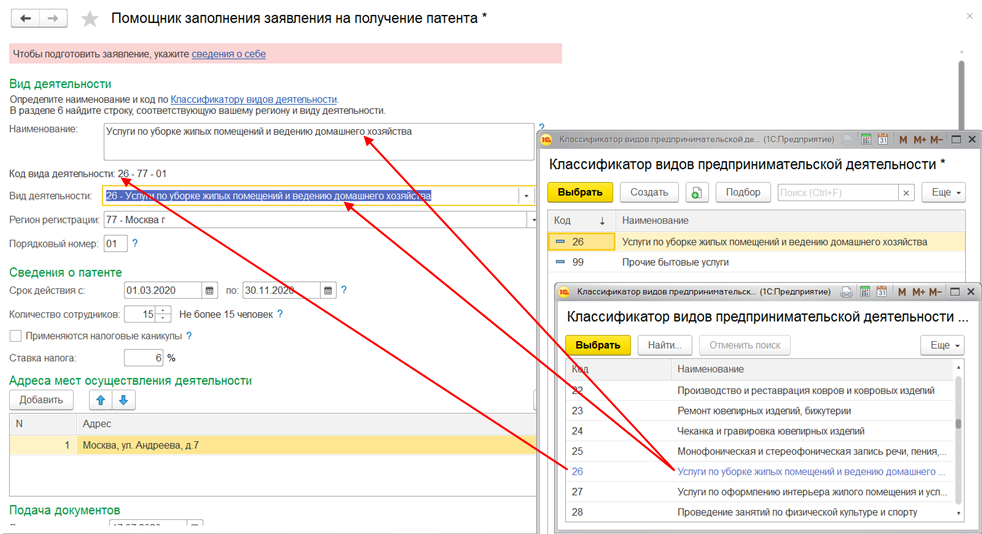982x534 pixels.
Task: Click printer icon in lower Классификатор window title bar
Action: [847, 292]
